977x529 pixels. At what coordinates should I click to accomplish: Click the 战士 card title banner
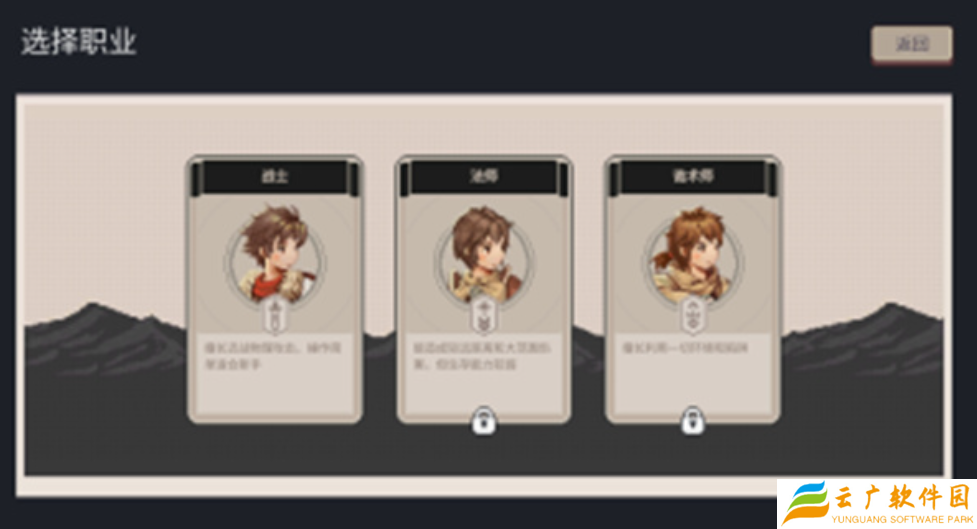[x=275, y=177]
